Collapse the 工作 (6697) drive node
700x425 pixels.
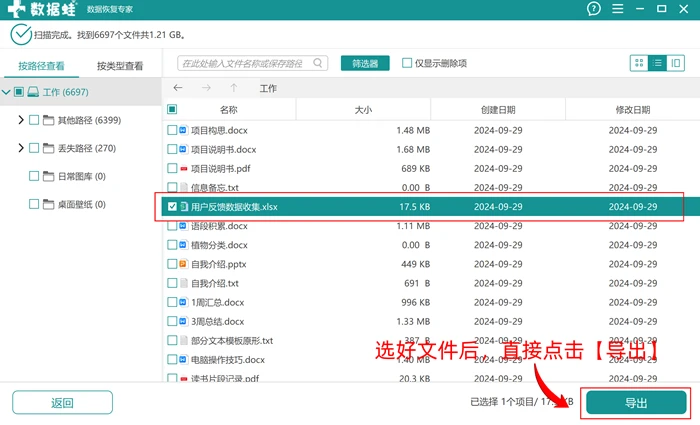click(x=6, y=92)
